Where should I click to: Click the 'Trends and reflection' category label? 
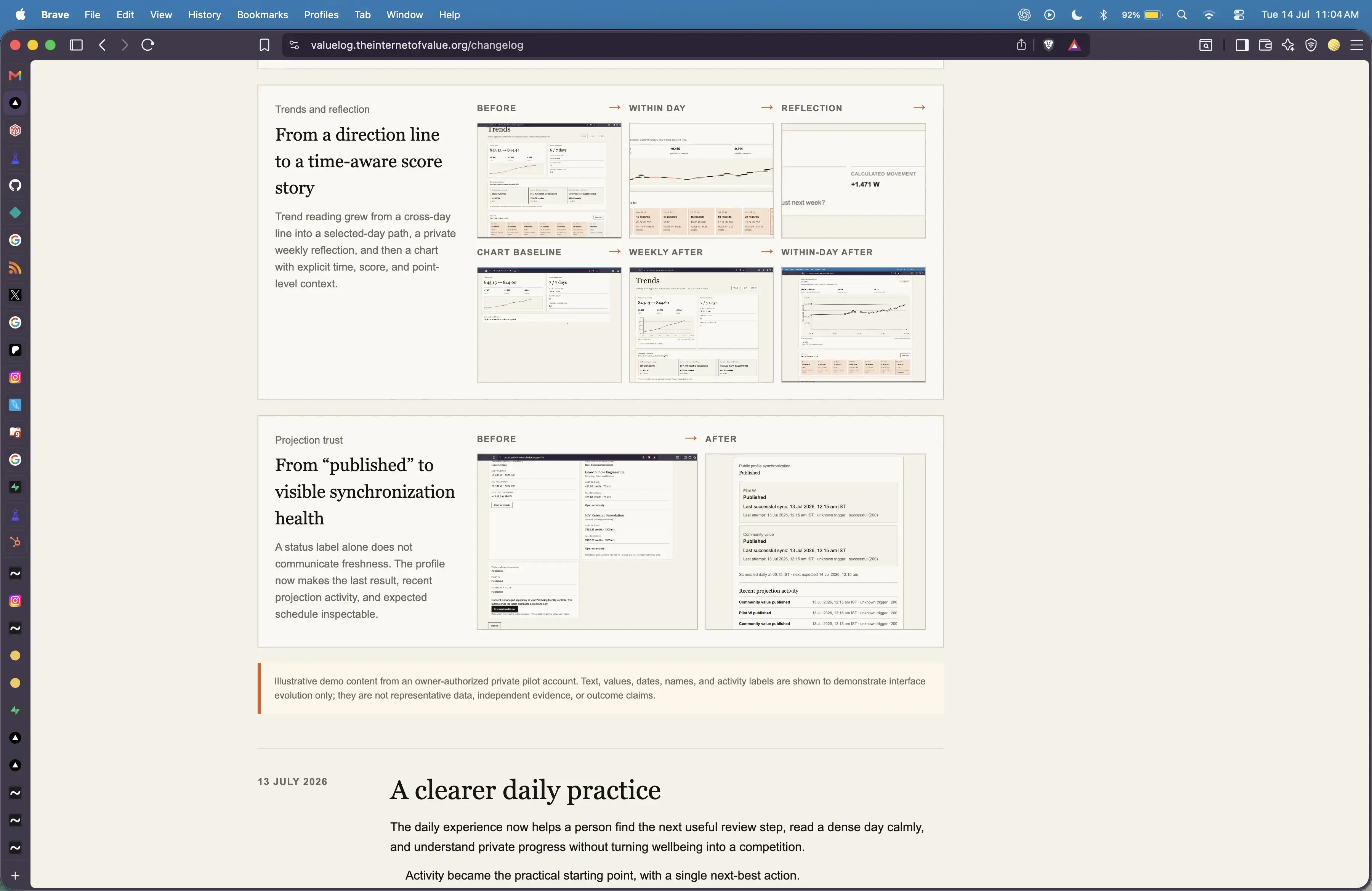pos(322,109)
